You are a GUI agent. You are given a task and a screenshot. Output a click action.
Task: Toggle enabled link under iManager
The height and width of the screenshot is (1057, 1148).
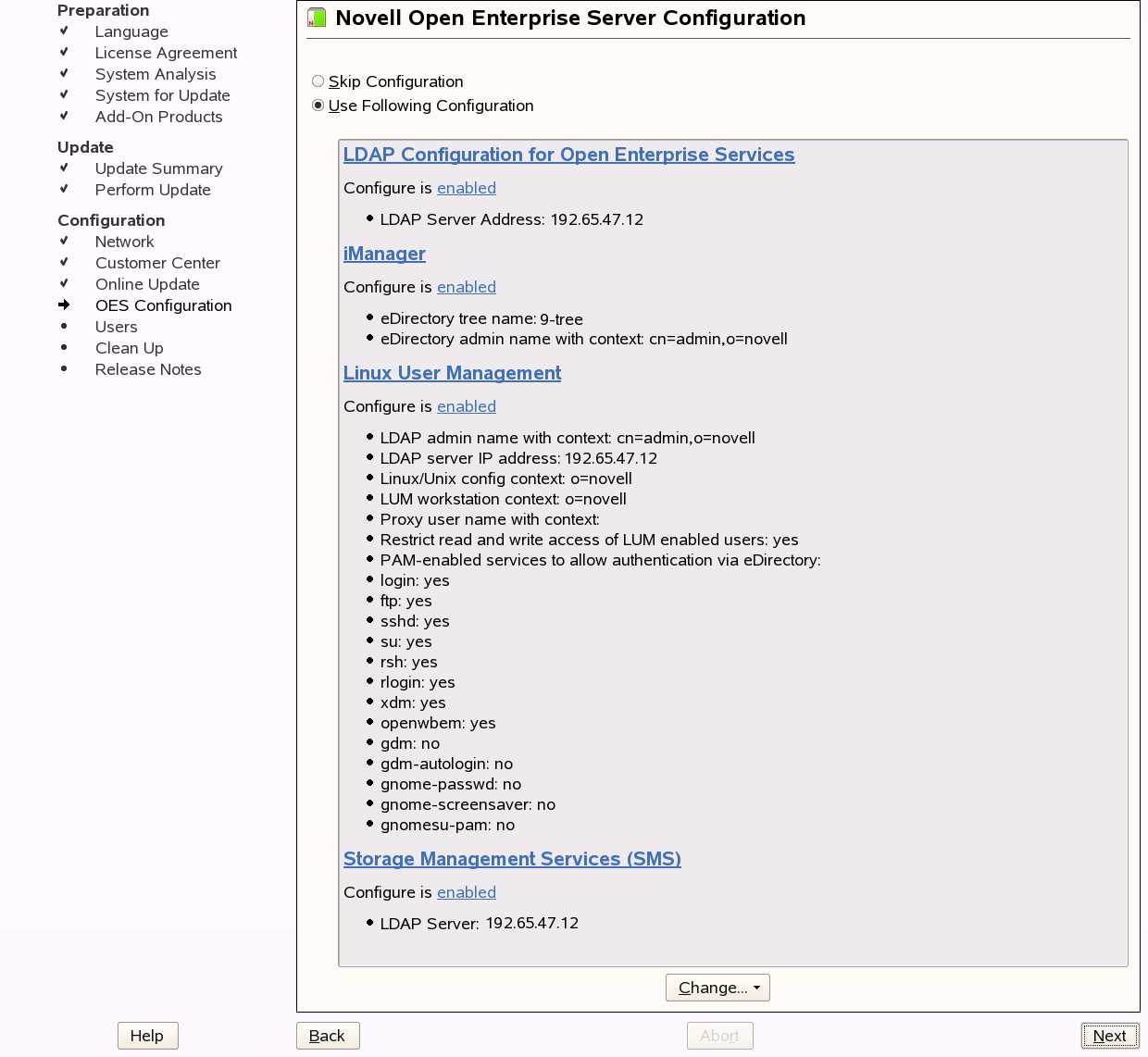coord(466,287)
